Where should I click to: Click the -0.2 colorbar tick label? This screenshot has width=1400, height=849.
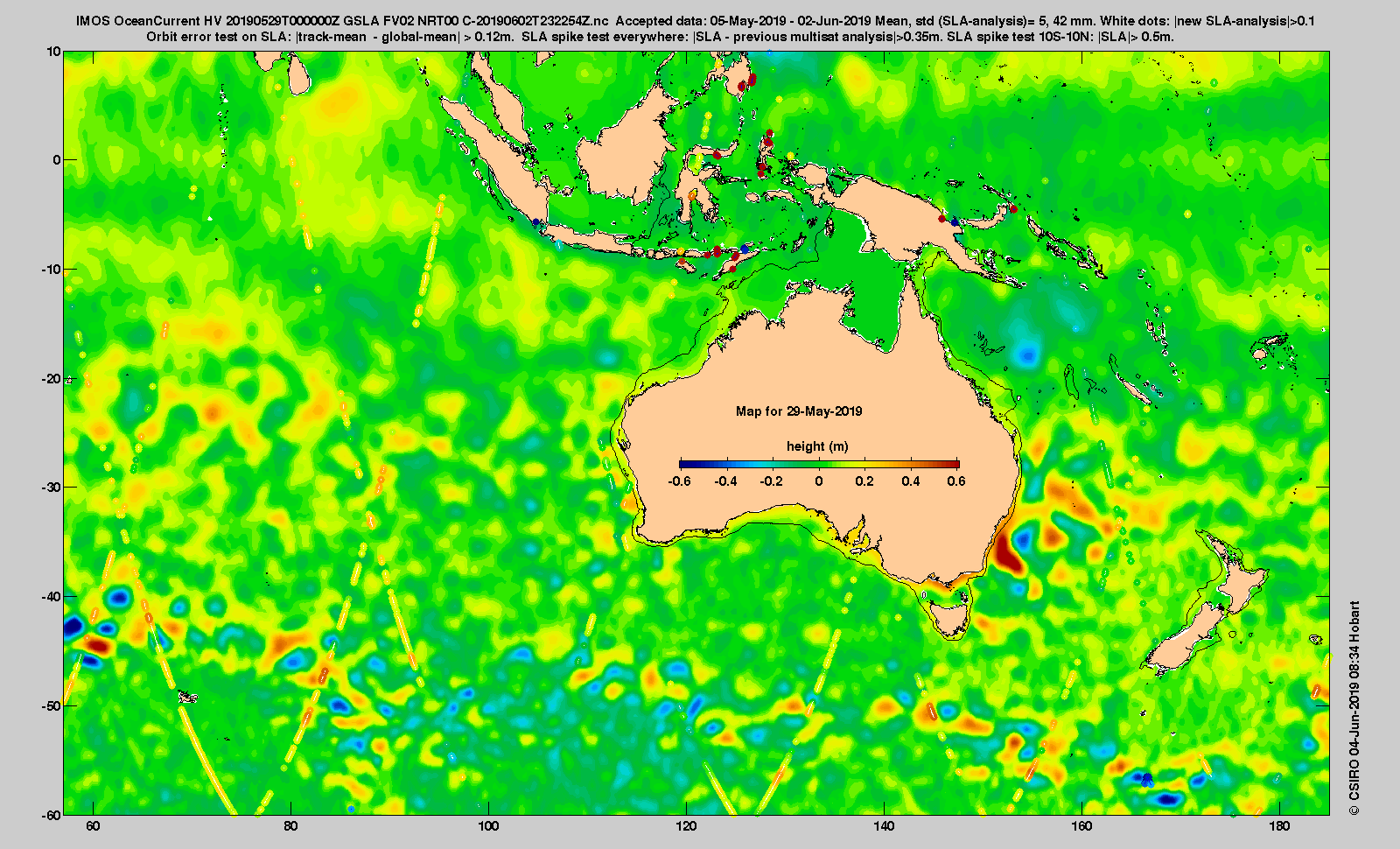[772, 481]
